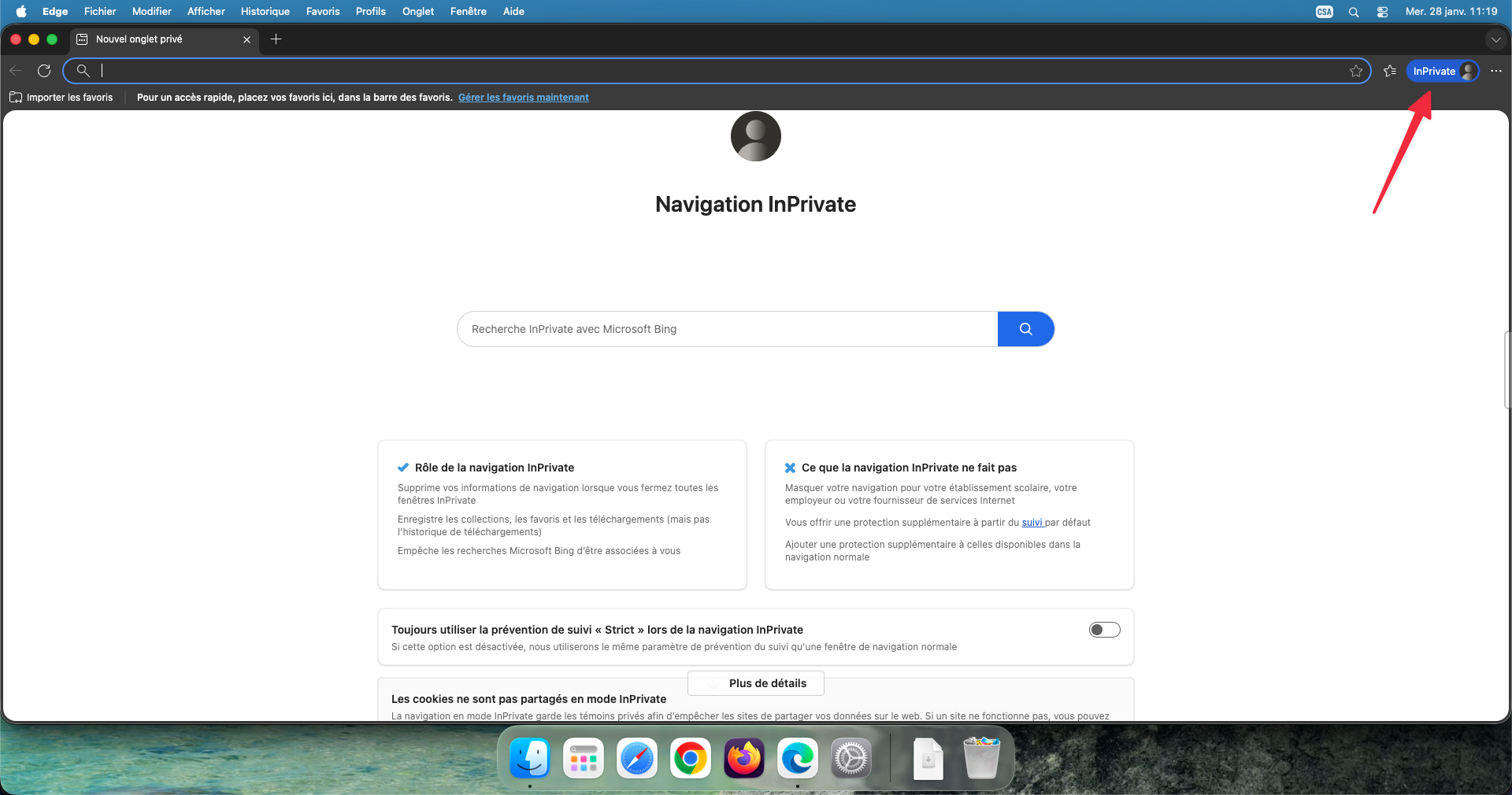Open Settings and more ellipsis menu
The image size is (1512, 795).
[x=1496, y=71]
